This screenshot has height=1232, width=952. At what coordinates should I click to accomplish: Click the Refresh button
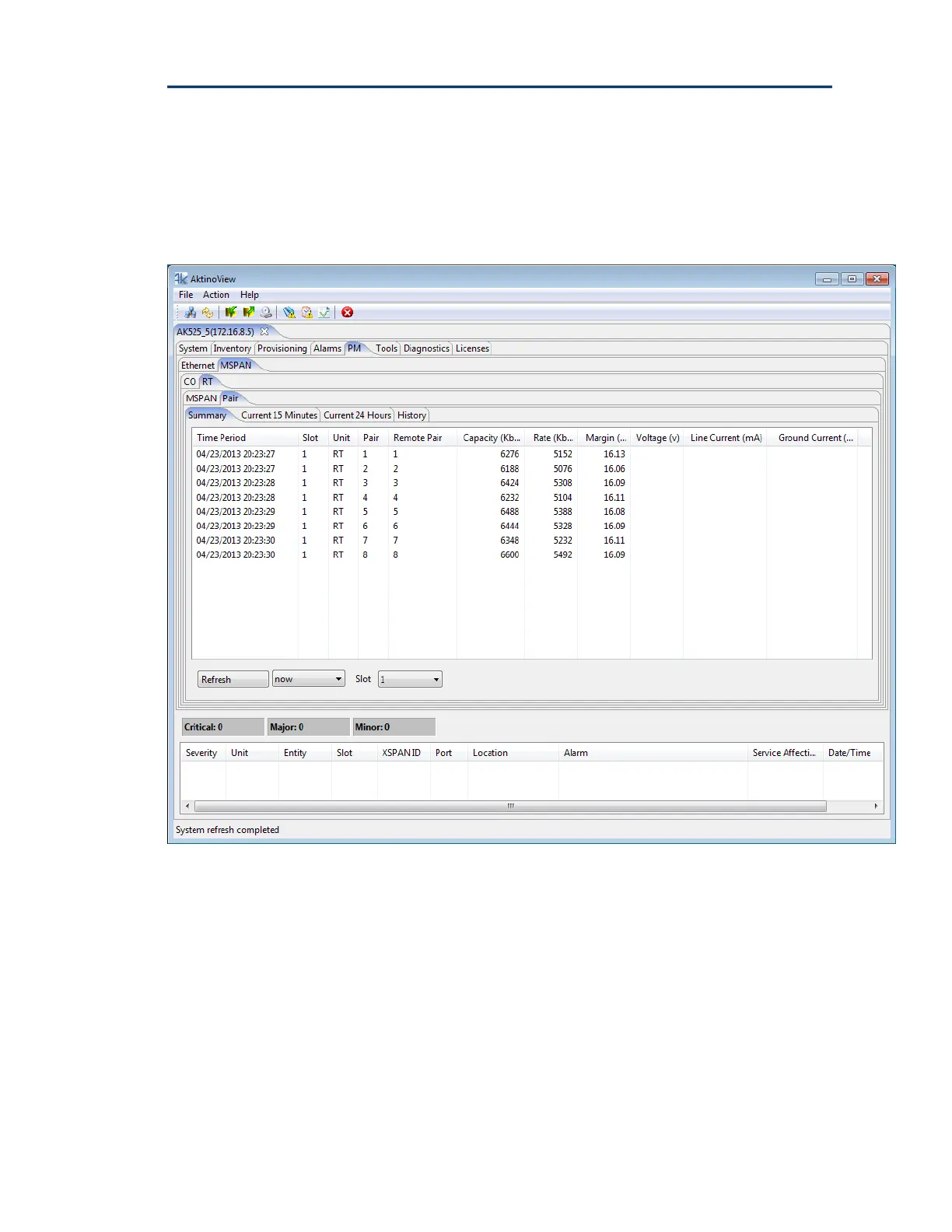tap(233, 679)
